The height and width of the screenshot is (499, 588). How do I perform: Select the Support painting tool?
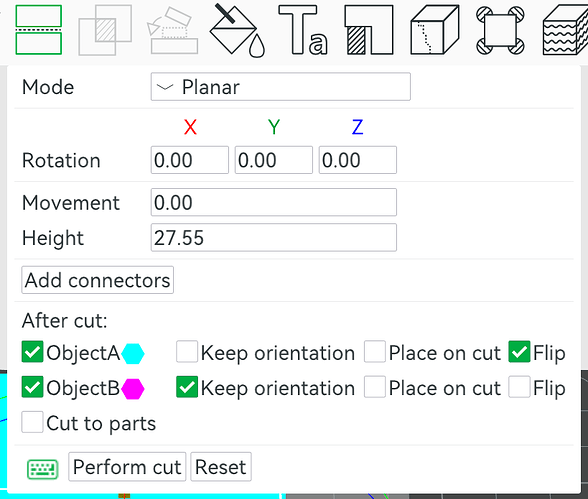369,30
